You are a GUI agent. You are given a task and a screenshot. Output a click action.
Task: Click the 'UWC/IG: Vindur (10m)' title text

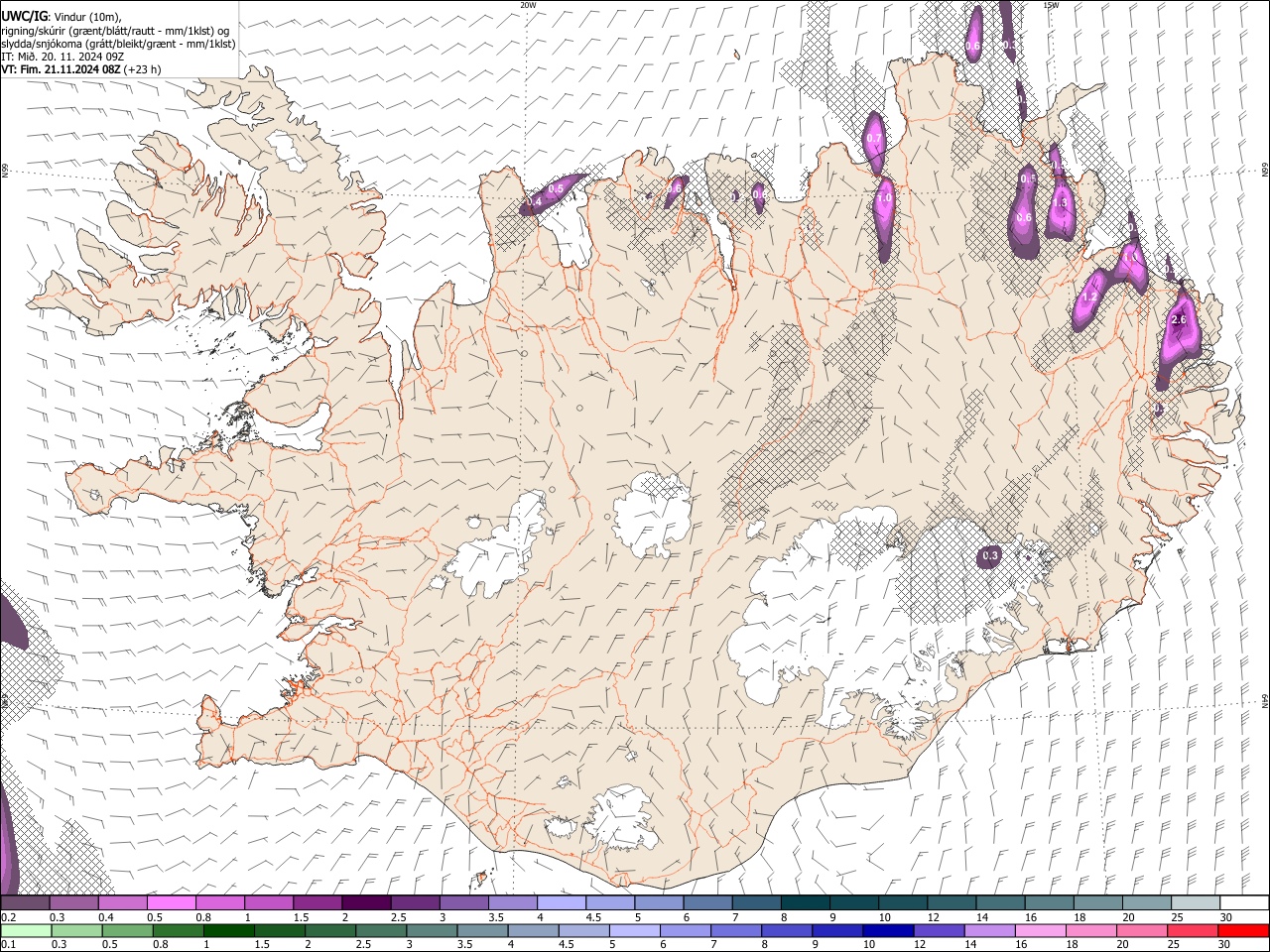62,16
